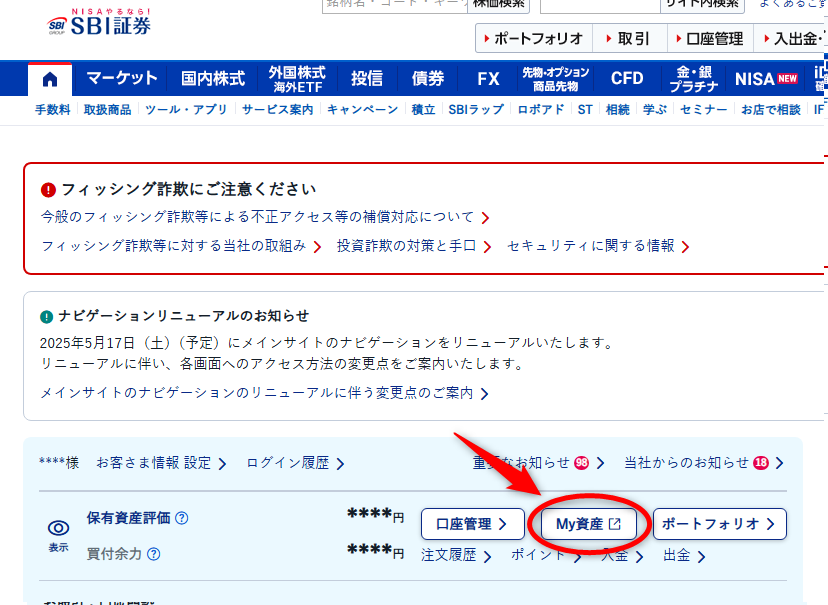Open the NISA tab
This screenshot has width=828, height=605.
click(766, 79)
